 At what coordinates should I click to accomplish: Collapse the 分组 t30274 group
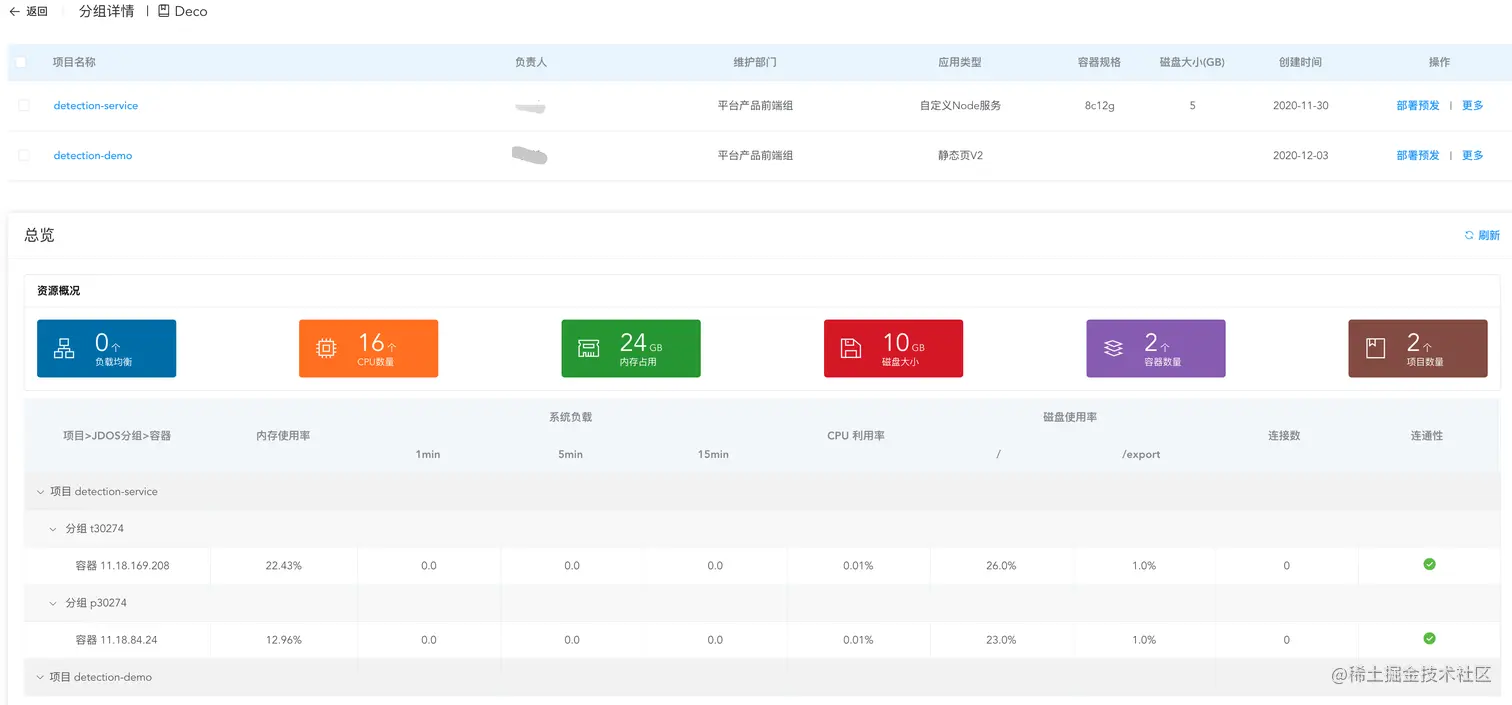[x=53, y=528]
